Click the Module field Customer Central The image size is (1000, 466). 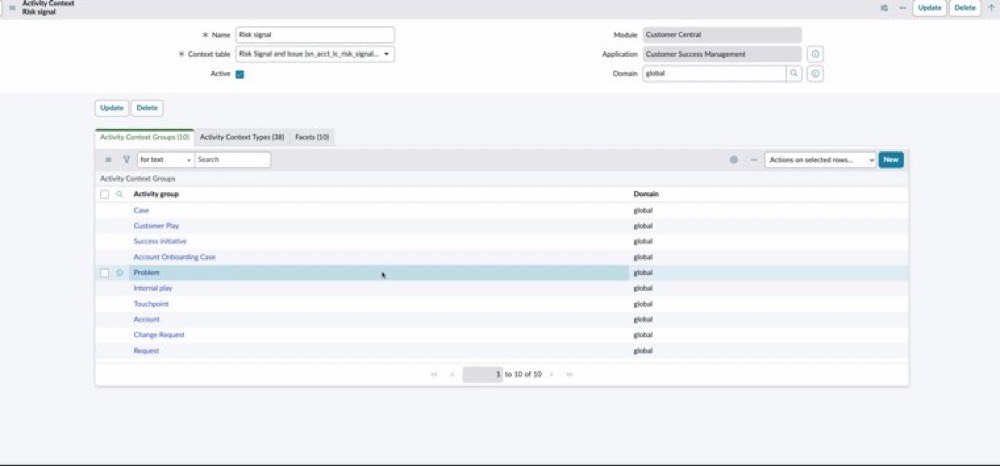click(722, 35)
